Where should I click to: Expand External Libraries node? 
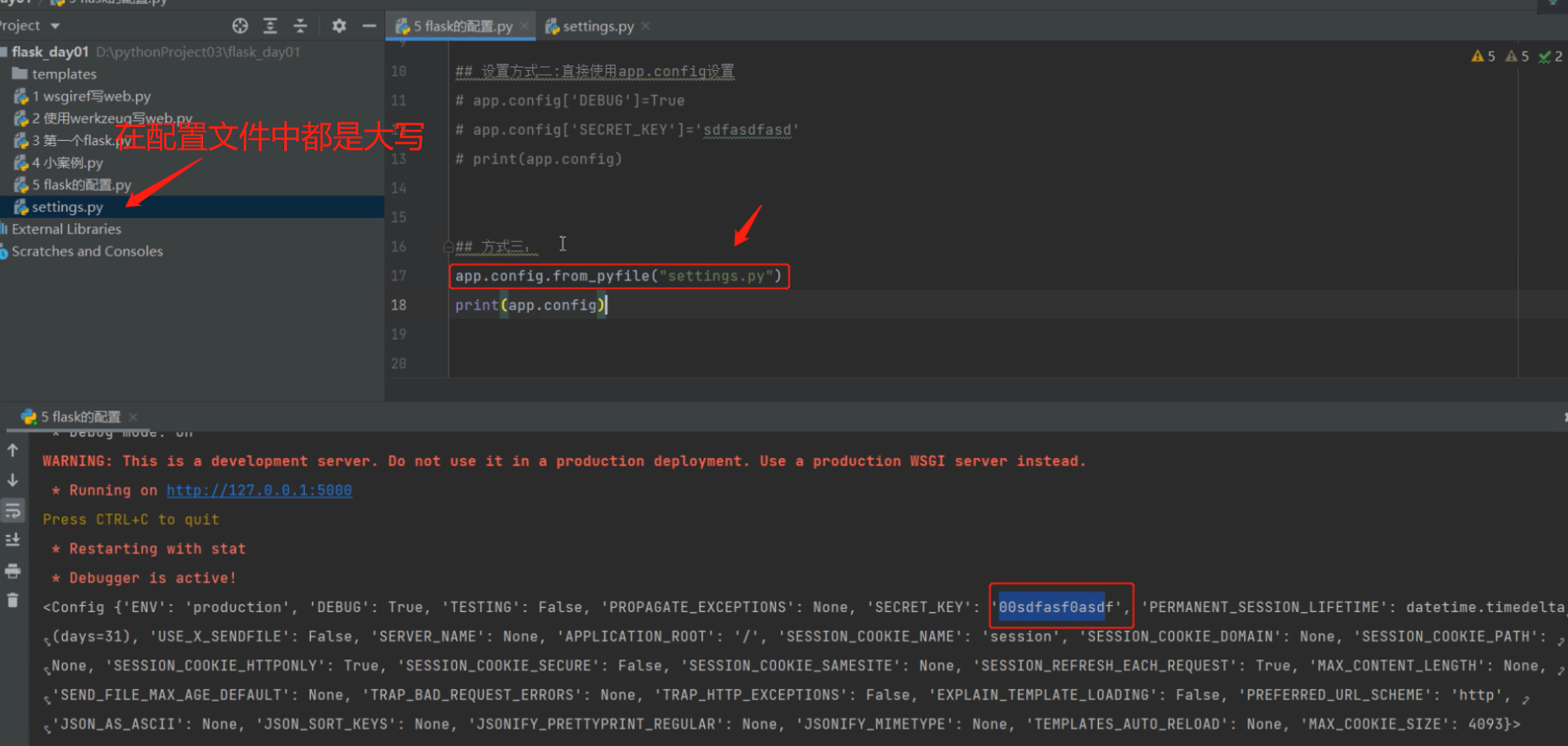tap(66, 229)
